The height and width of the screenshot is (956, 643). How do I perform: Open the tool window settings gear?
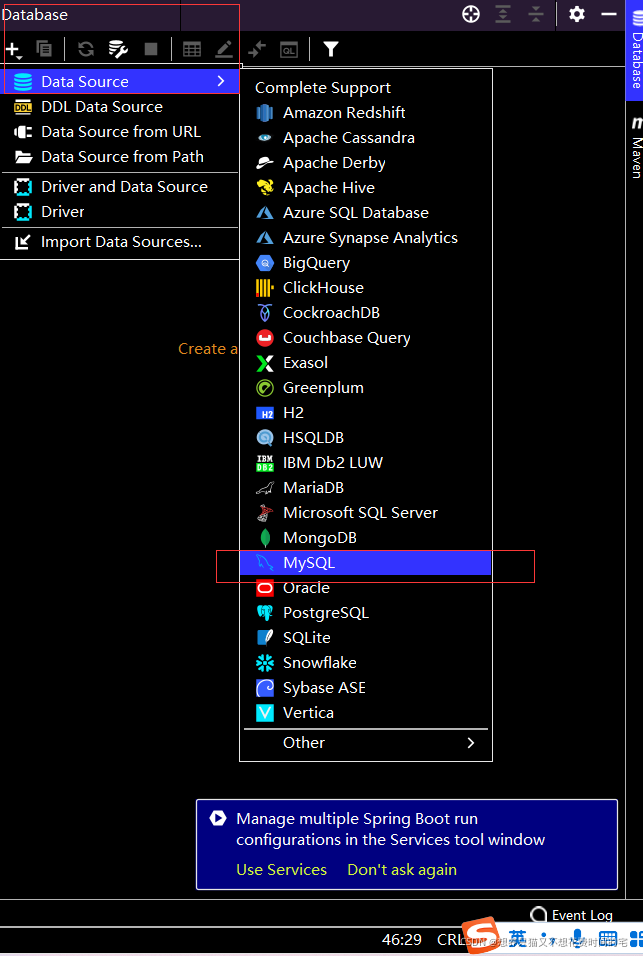point(577,14)
